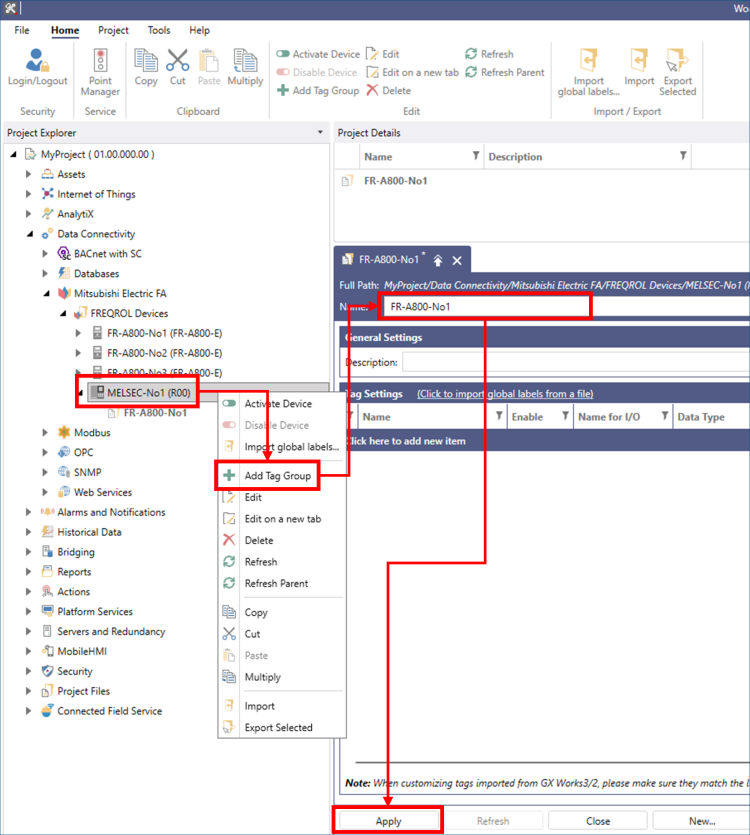
Task: Collapse the Data Connectivity node
Action: point(30,234)
